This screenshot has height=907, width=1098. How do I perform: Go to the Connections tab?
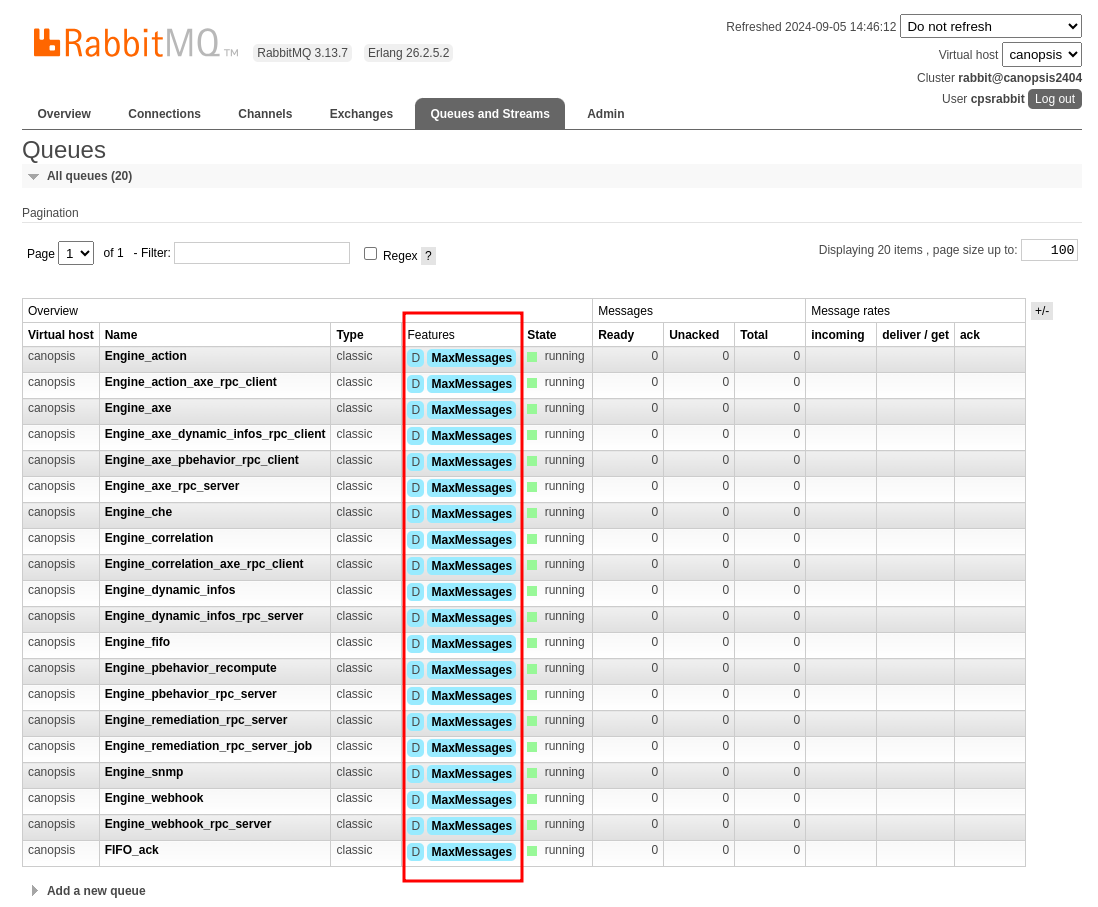coord(165,113)
